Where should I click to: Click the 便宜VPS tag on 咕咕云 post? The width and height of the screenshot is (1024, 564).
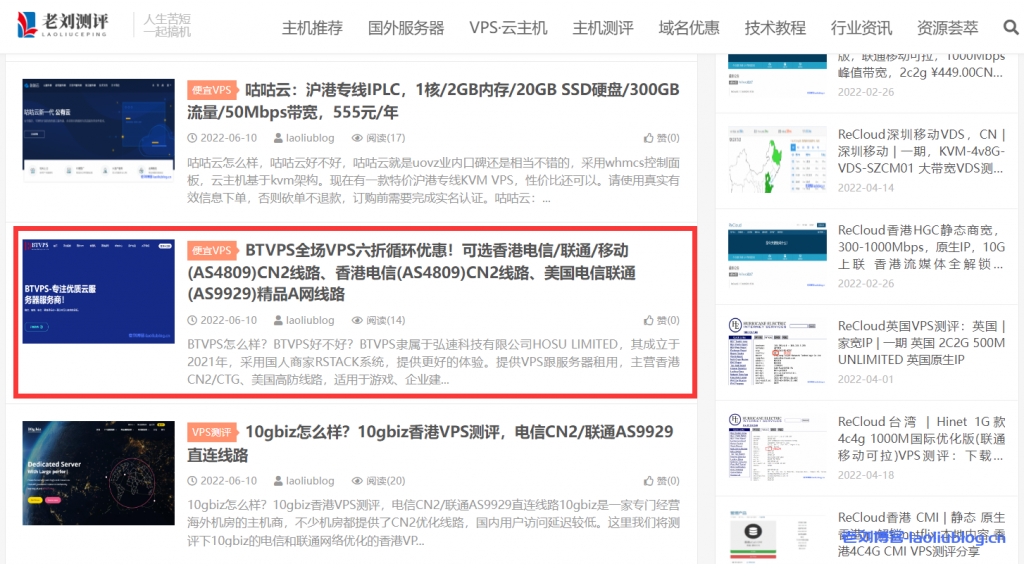(x=211, y=90)
